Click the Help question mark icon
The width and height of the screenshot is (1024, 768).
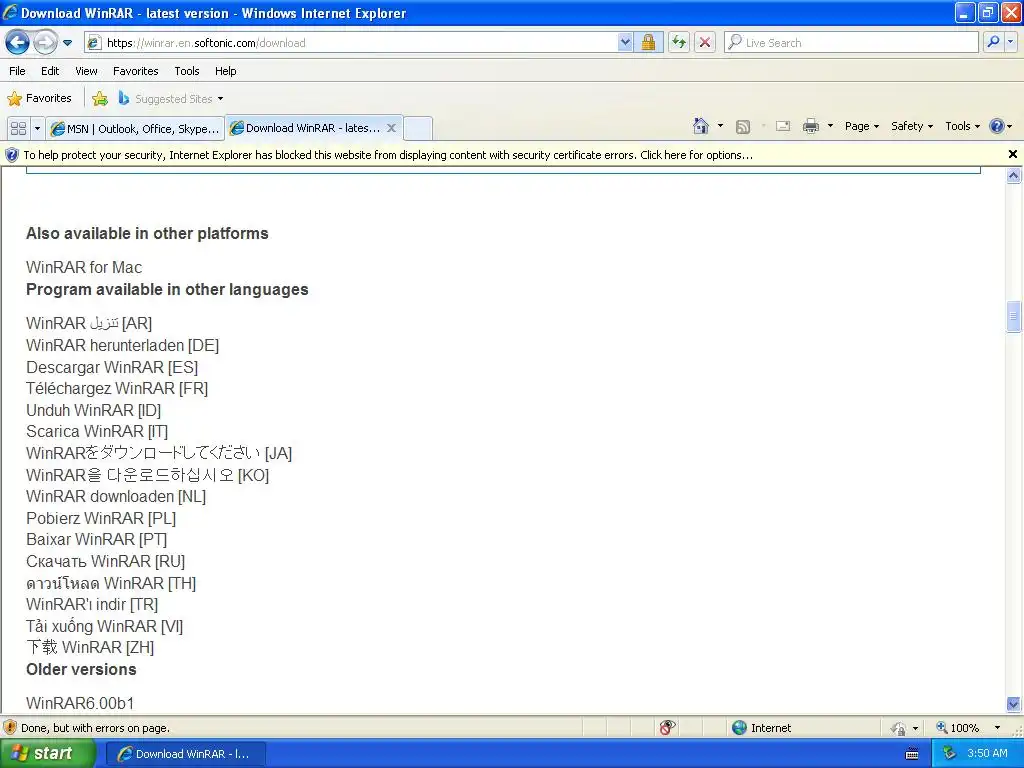tap(997, 126)
